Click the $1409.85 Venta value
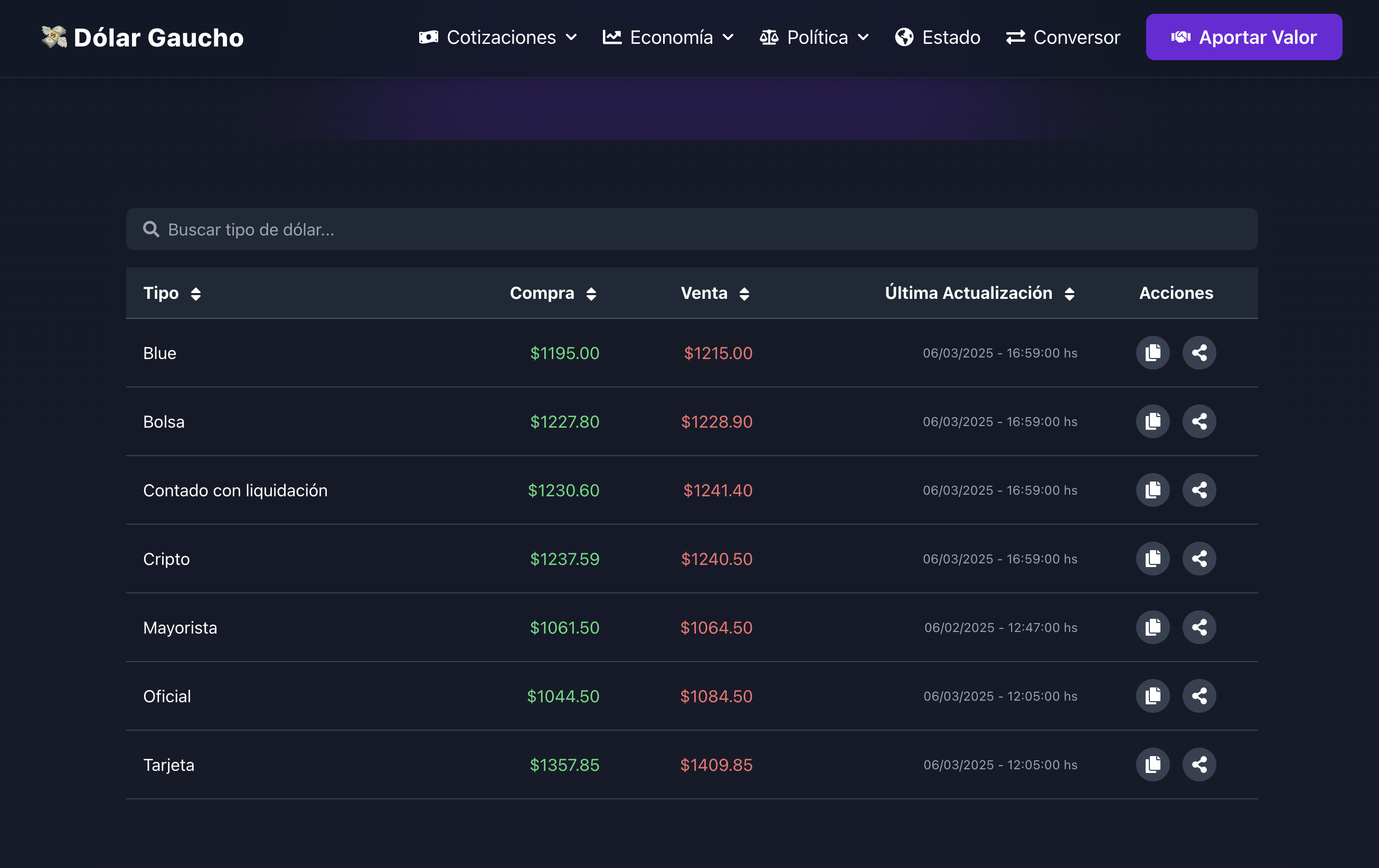1379x868 pixels. pyautogui.click(x=716, y=766)
